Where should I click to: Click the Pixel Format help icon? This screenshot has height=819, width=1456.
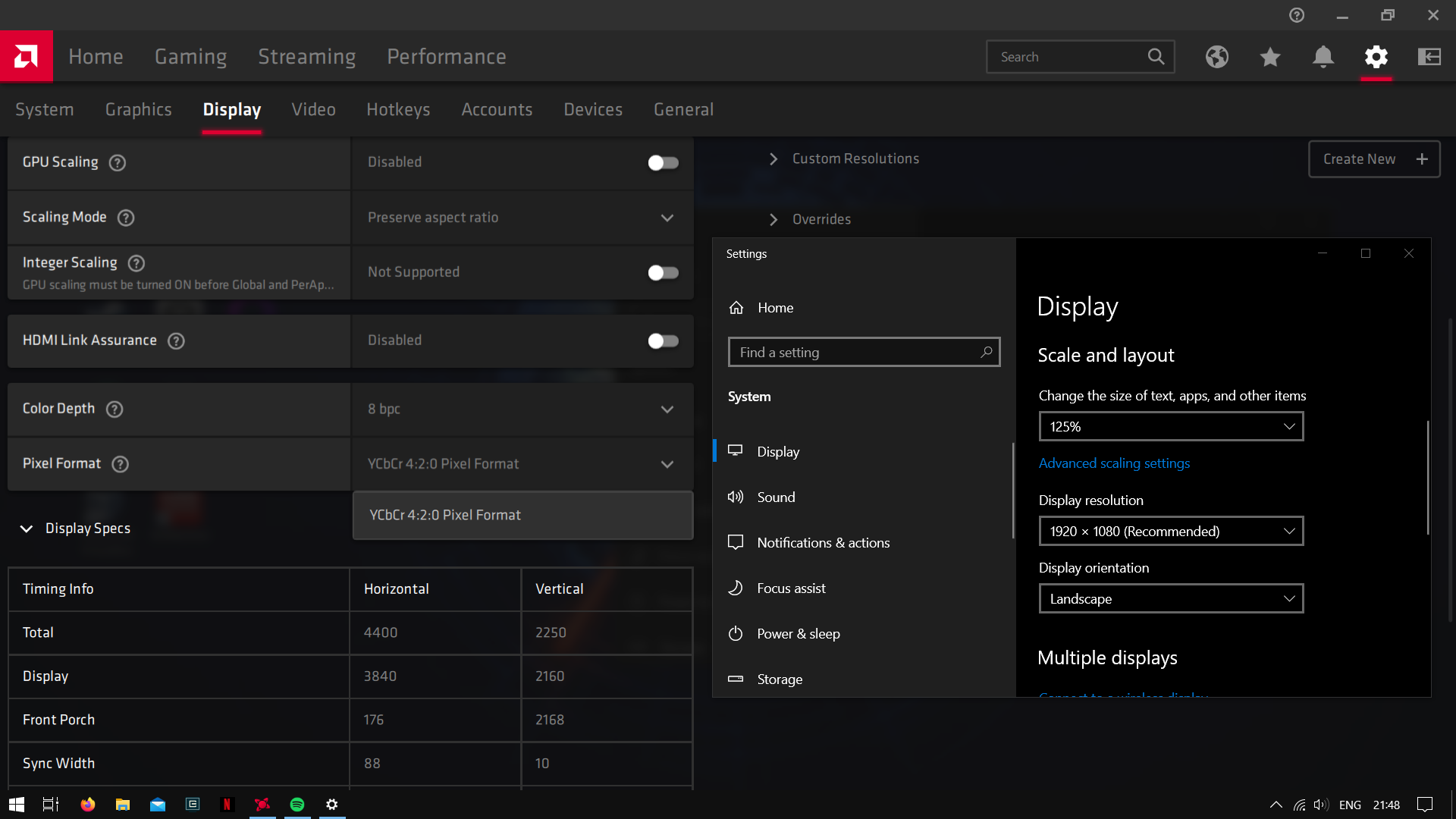tap(121, 464)
